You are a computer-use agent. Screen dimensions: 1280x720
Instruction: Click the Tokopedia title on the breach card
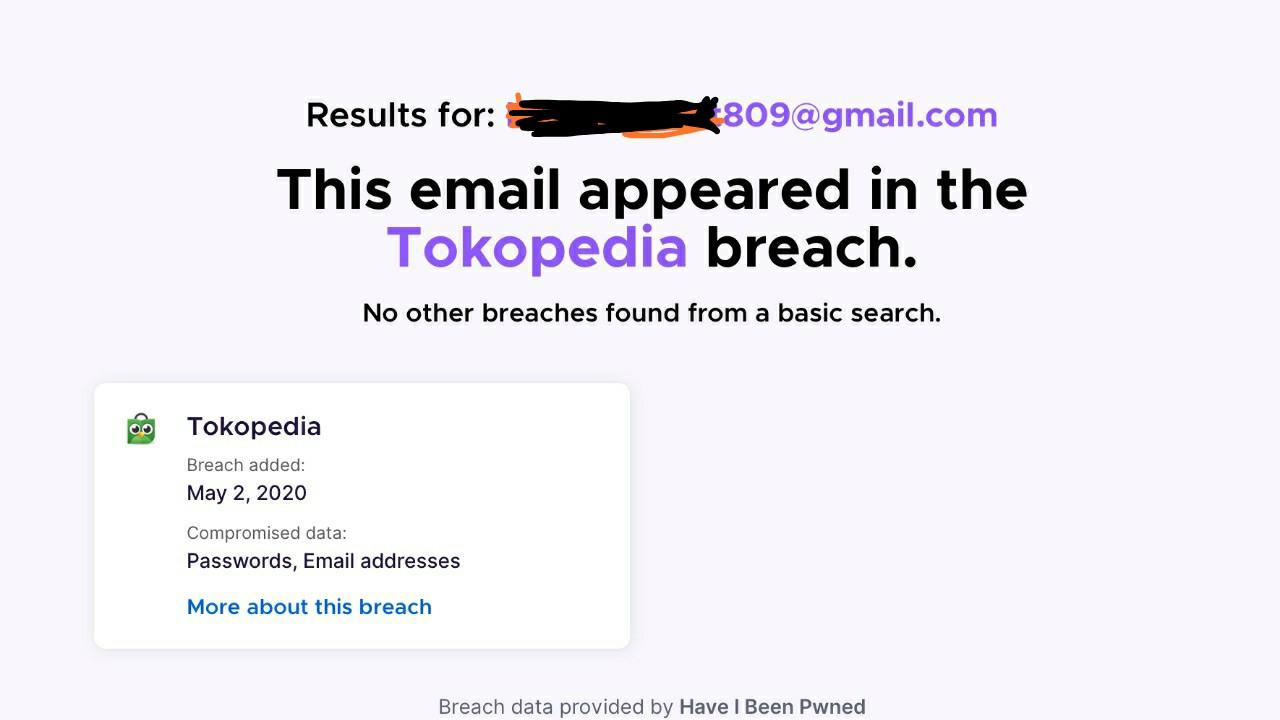[x=253, y=426]
